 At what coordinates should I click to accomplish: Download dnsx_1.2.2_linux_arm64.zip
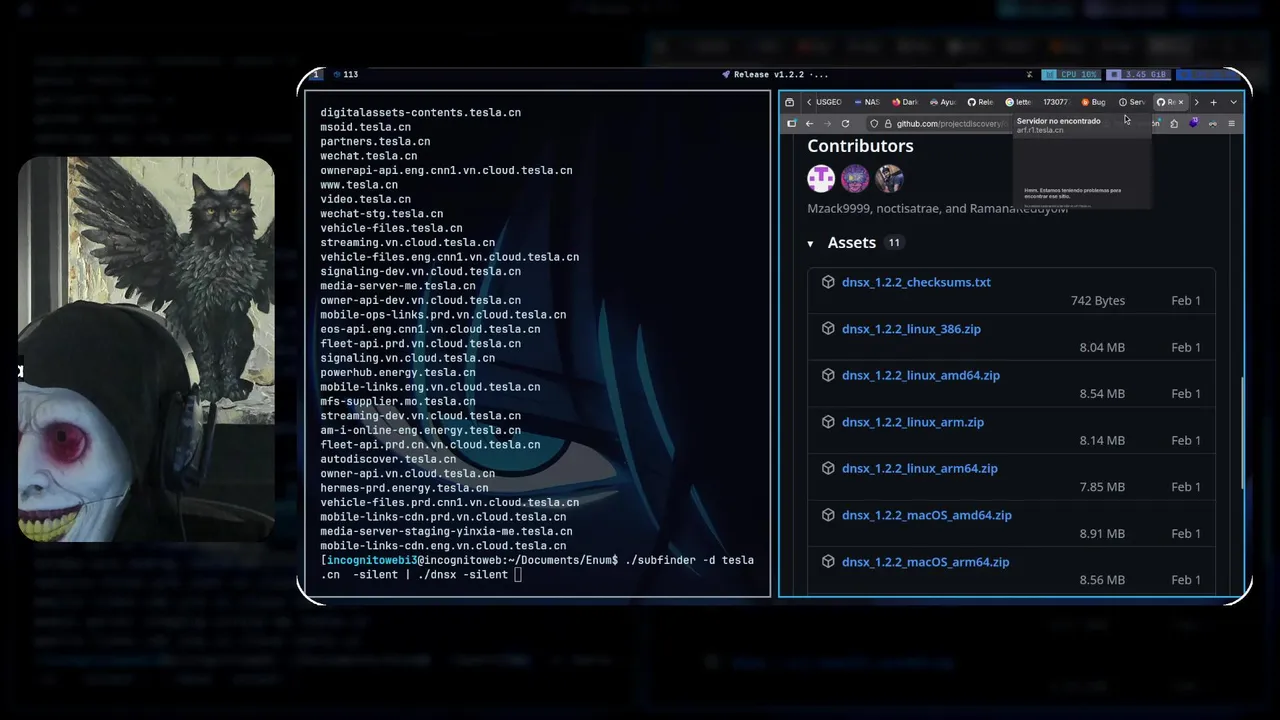(x=920, y=468)
